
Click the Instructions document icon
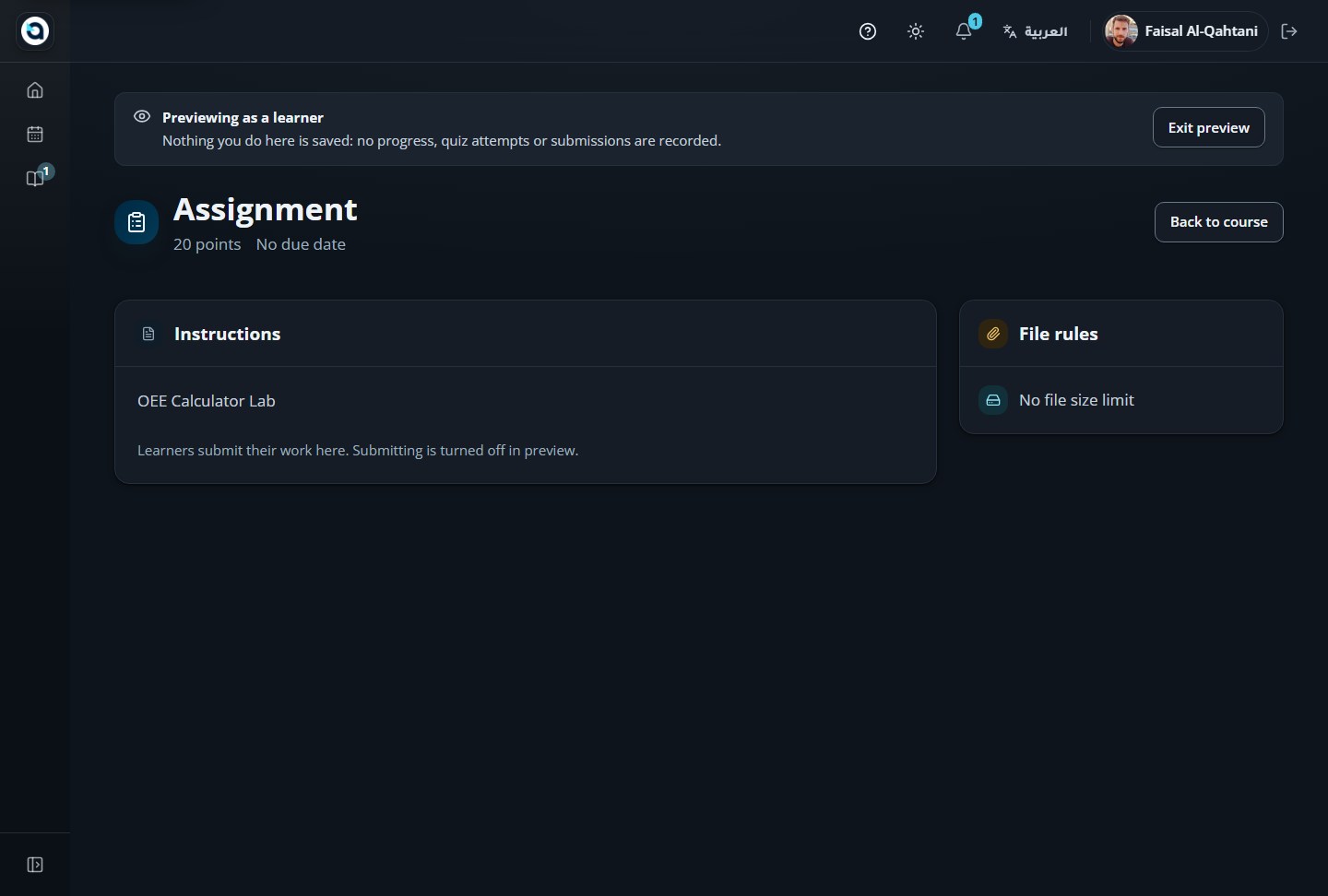tap(148, 334)
